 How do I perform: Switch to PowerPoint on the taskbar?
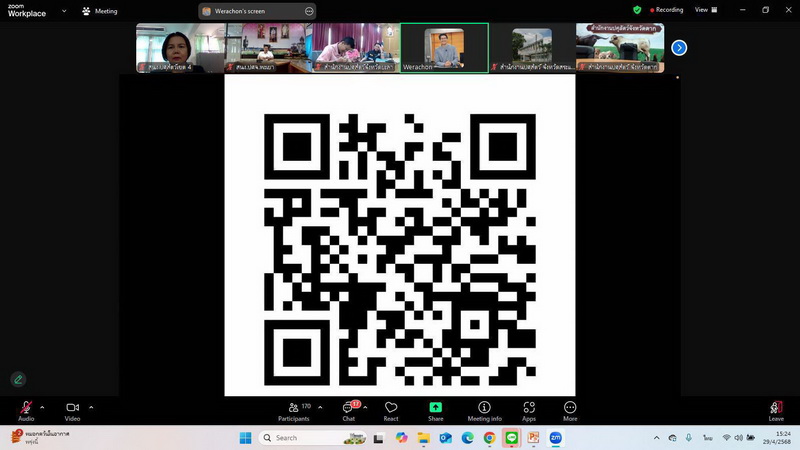pos(534,438)
